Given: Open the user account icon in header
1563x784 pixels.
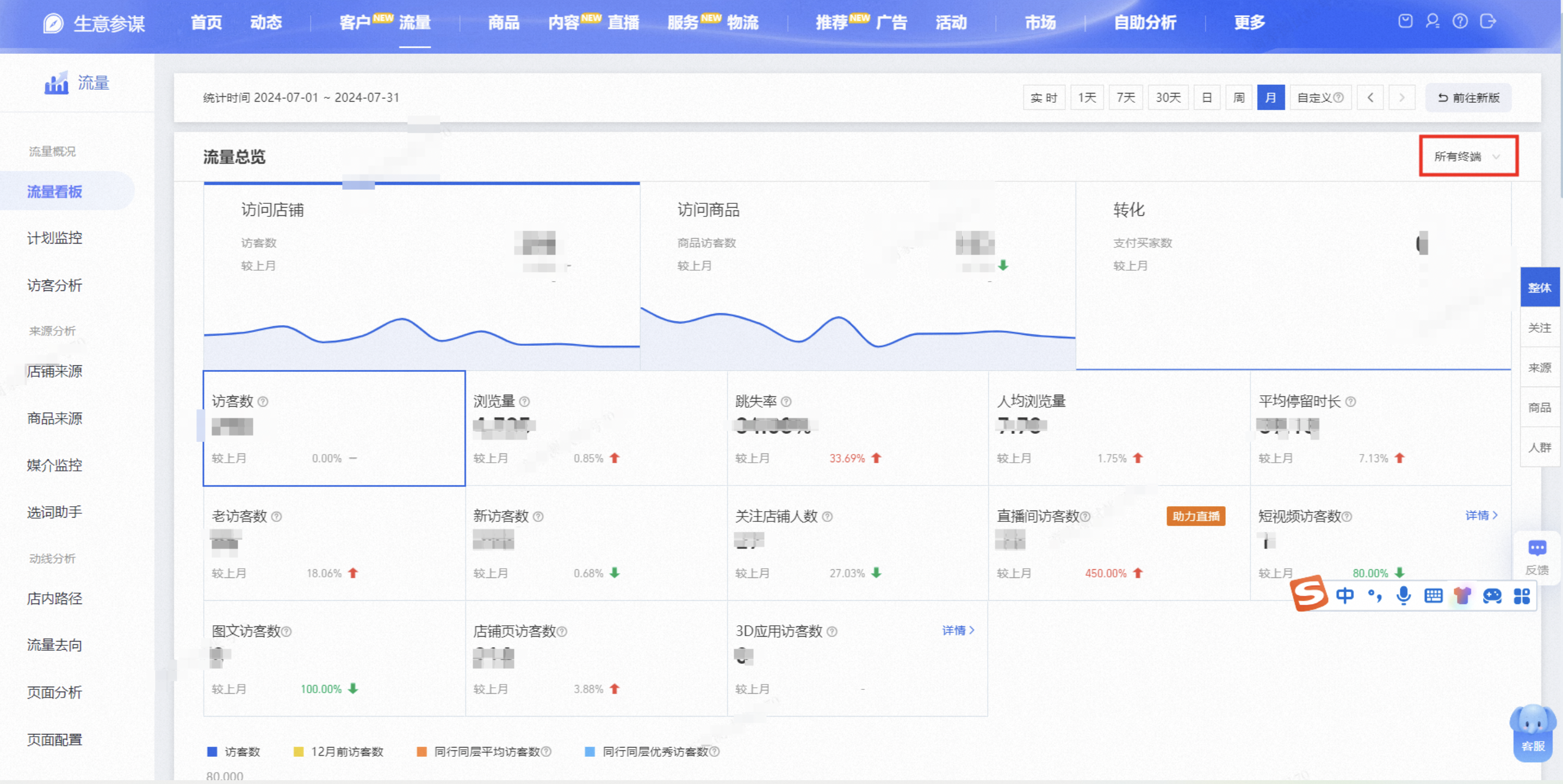Looking at the screenshot, I should pyautogui.click(x=1432, y=21).
